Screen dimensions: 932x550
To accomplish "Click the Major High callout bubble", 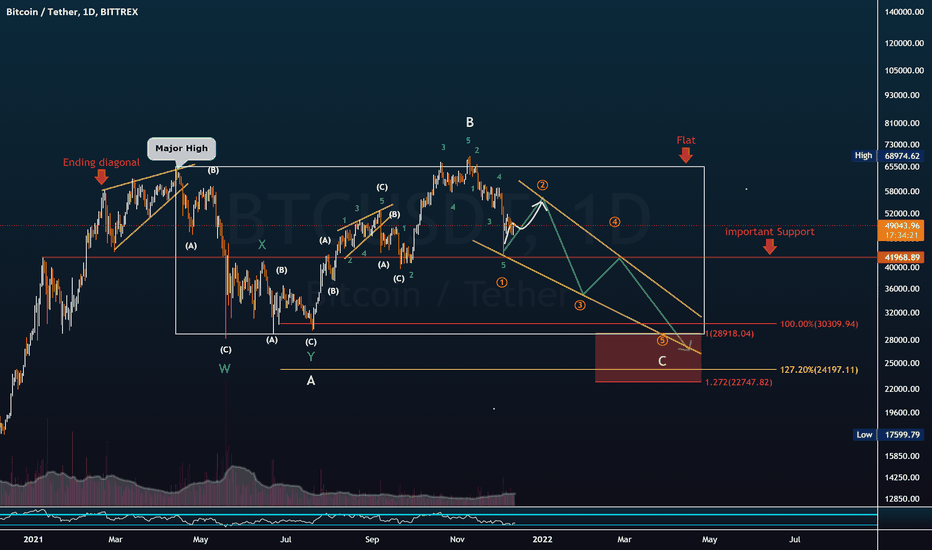I will (x=181, y=149).
